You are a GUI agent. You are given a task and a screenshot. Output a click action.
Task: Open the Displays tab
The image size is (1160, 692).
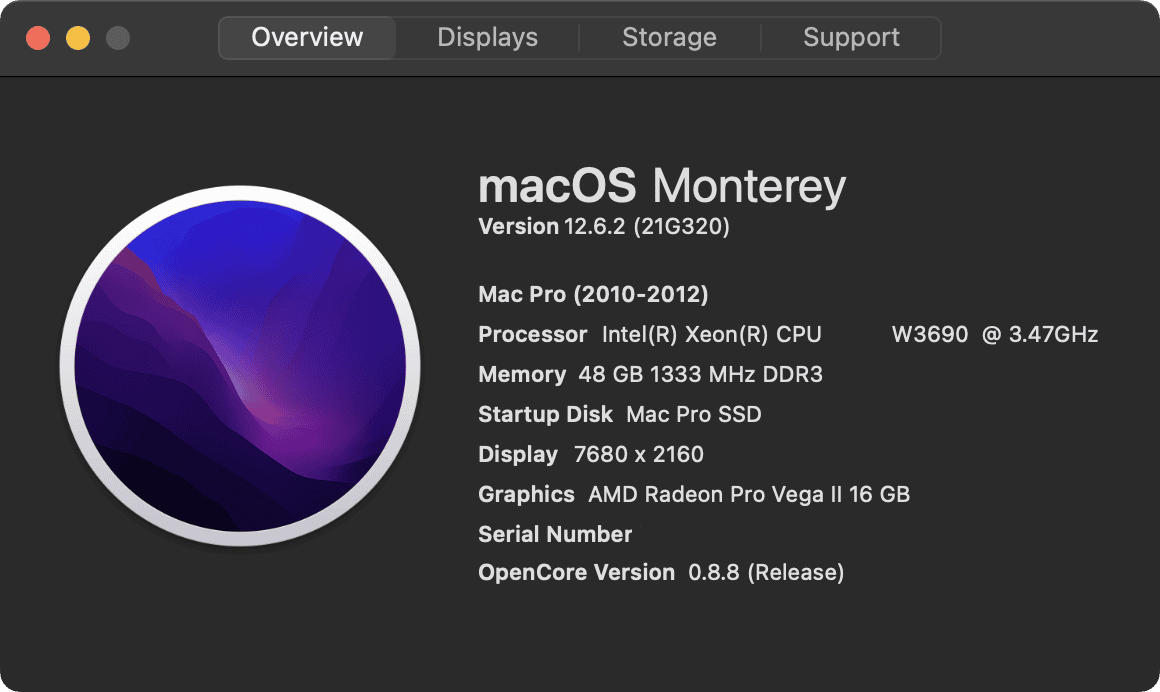[x=488, y=38]
